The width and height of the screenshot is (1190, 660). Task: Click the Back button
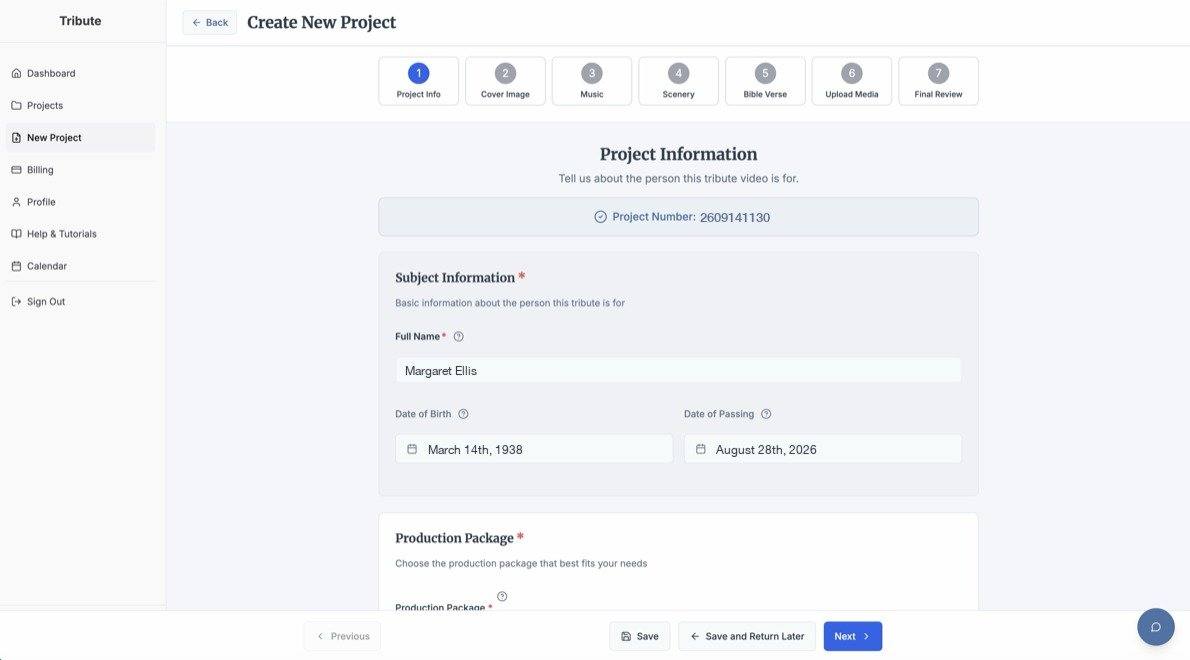click(x=209, y=23)
